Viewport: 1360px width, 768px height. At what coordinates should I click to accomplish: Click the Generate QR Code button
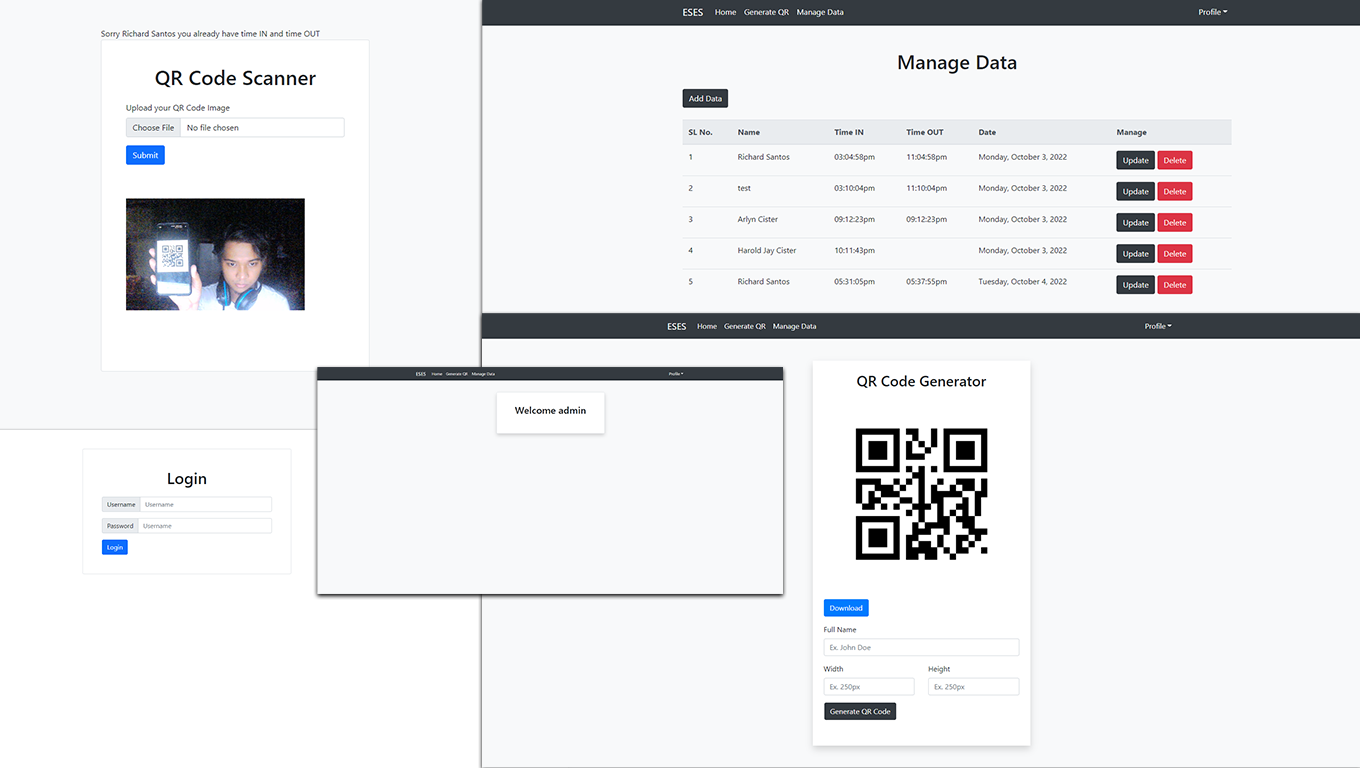pos(860,711)
